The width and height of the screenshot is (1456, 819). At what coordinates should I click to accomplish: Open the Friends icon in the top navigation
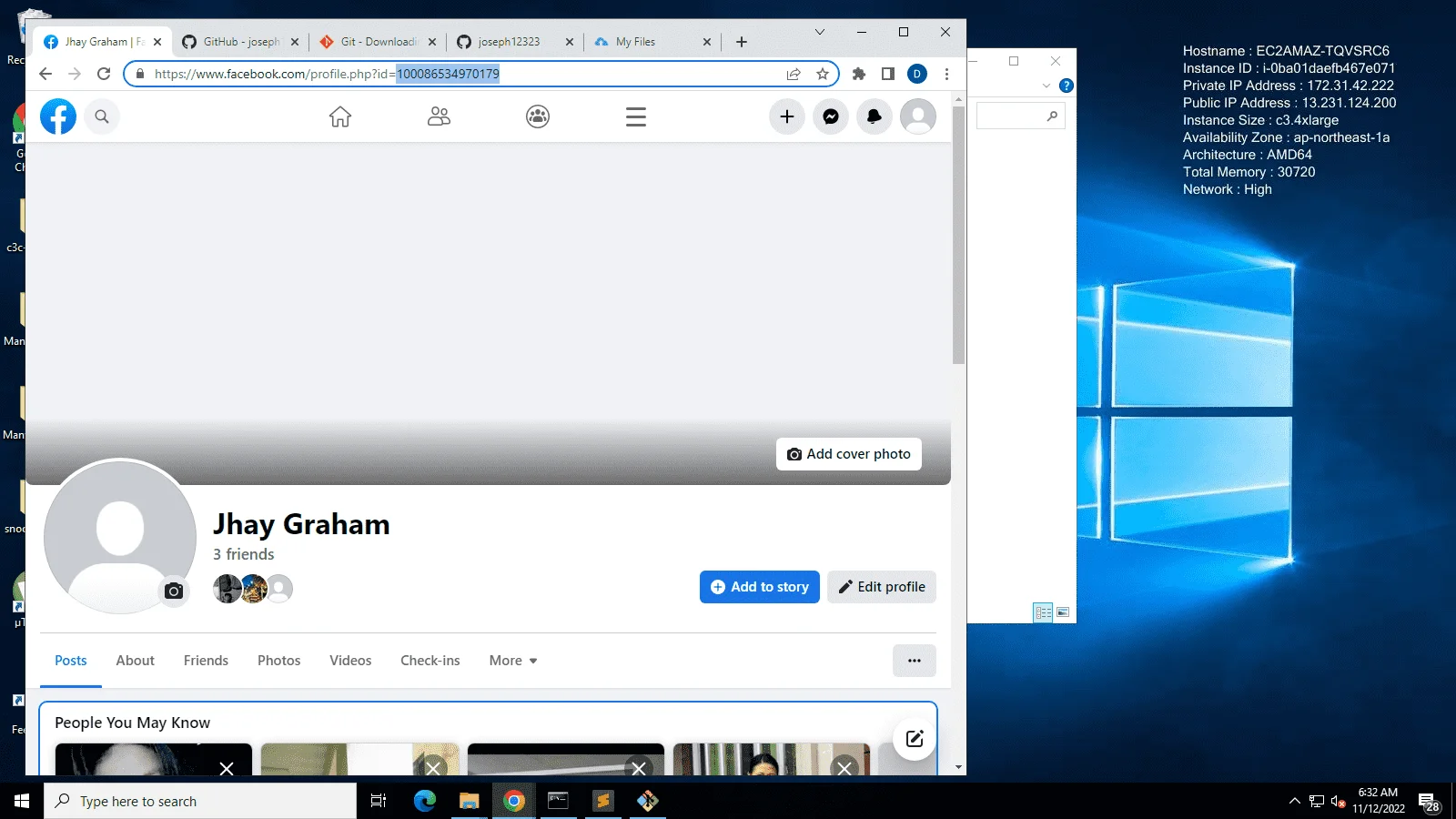[439, 116]
